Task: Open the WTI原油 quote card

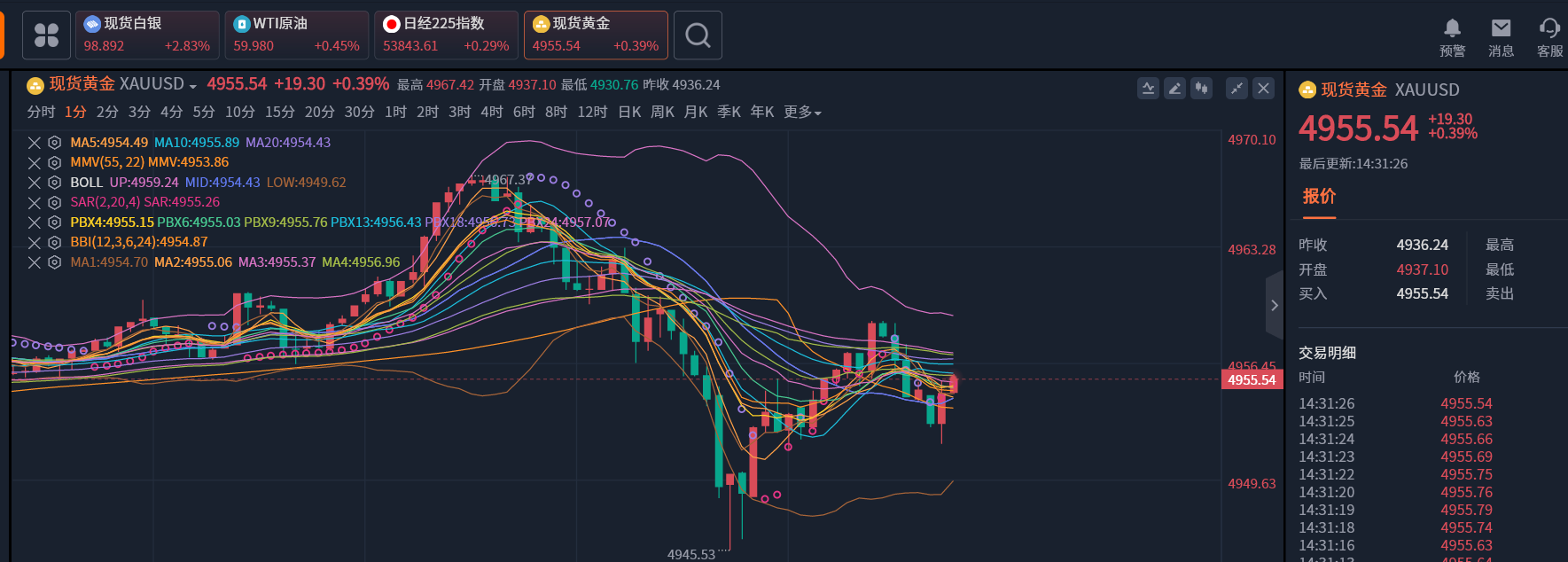Action: [296, 35]
